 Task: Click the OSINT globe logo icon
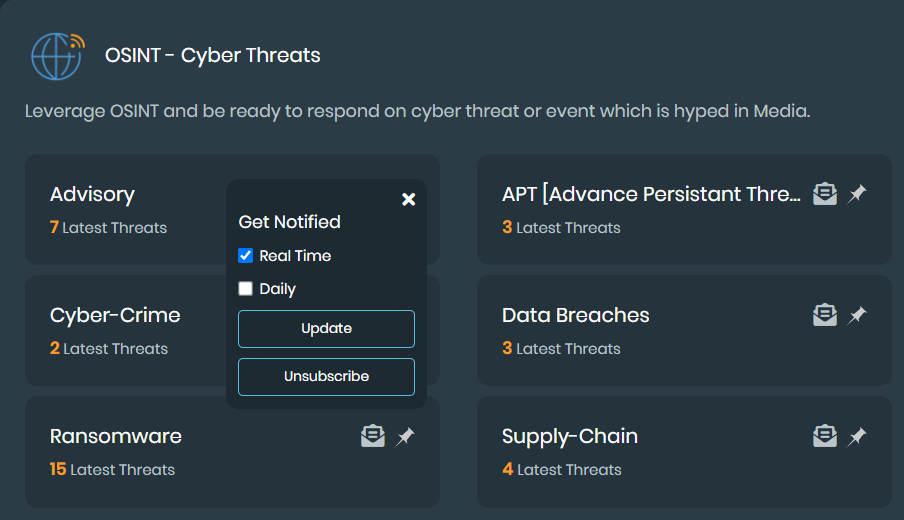click(58, 56)
